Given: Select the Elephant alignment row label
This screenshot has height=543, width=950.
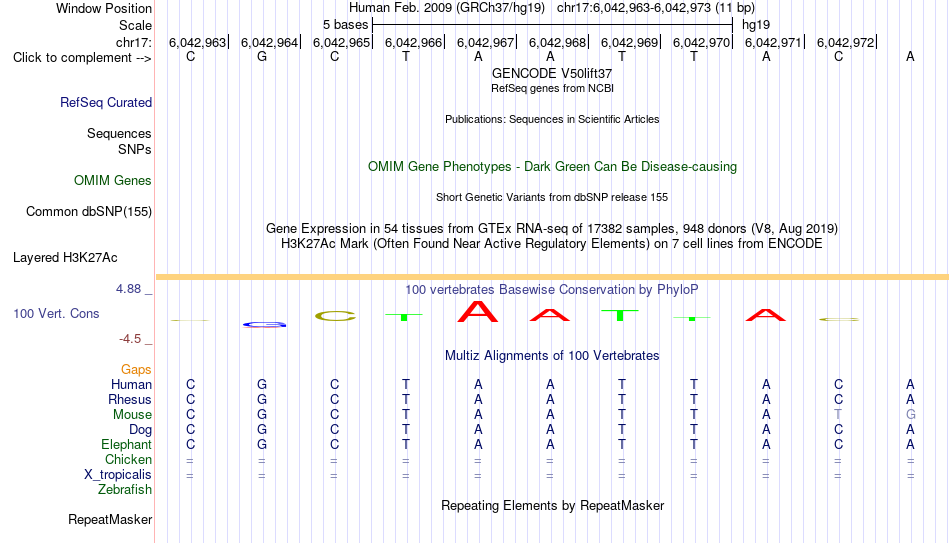Looking at the screenshot, I should click(x=126, y=444).
